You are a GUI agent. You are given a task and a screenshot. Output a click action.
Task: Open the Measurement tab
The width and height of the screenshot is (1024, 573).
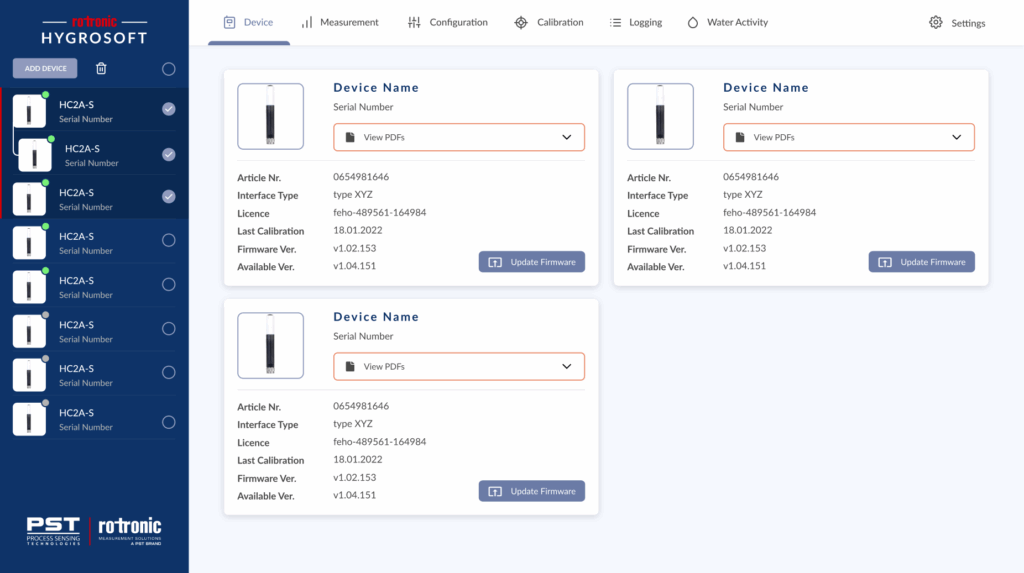click(x=340, y=22)
